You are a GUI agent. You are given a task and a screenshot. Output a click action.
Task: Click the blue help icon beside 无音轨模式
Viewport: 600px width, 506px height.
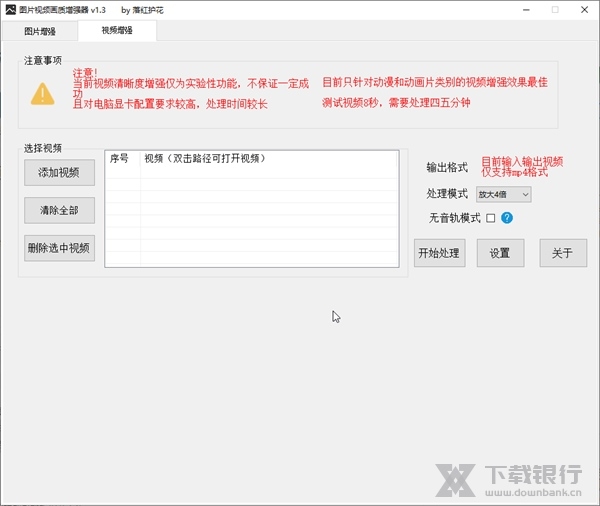click(x=507, y=218)
